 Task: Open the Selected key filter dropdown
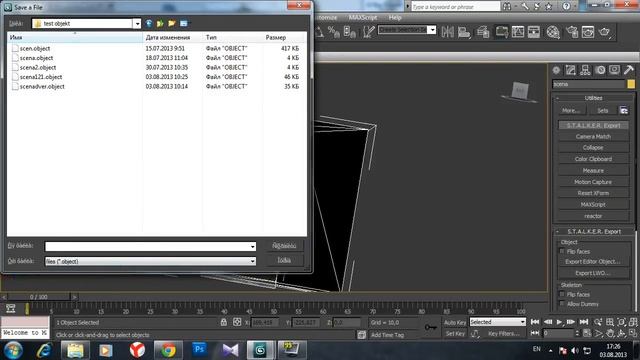(498, 322)
